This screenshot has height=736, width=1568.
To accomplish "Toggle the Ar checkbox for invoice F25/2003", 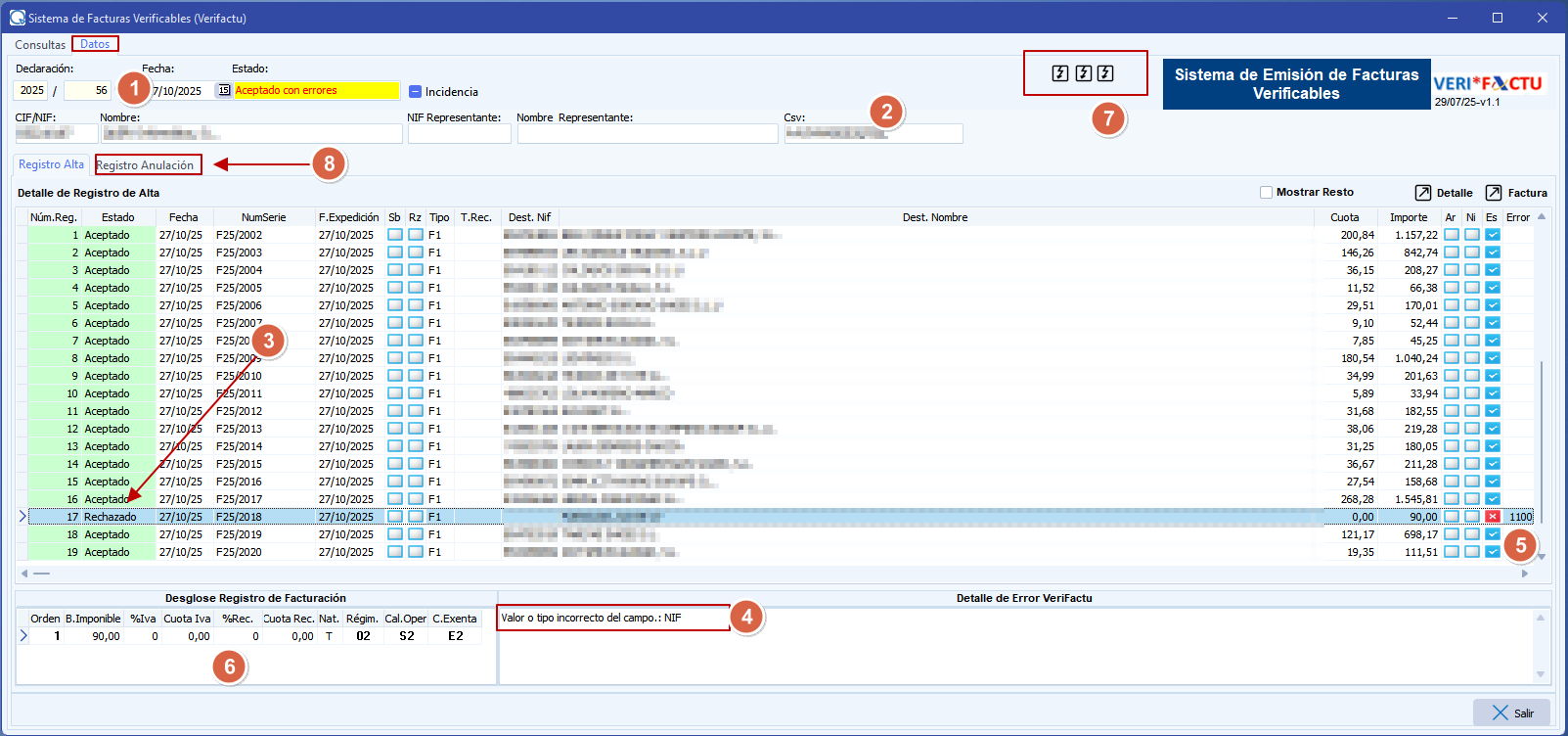I will click(x=1452, y=253).
